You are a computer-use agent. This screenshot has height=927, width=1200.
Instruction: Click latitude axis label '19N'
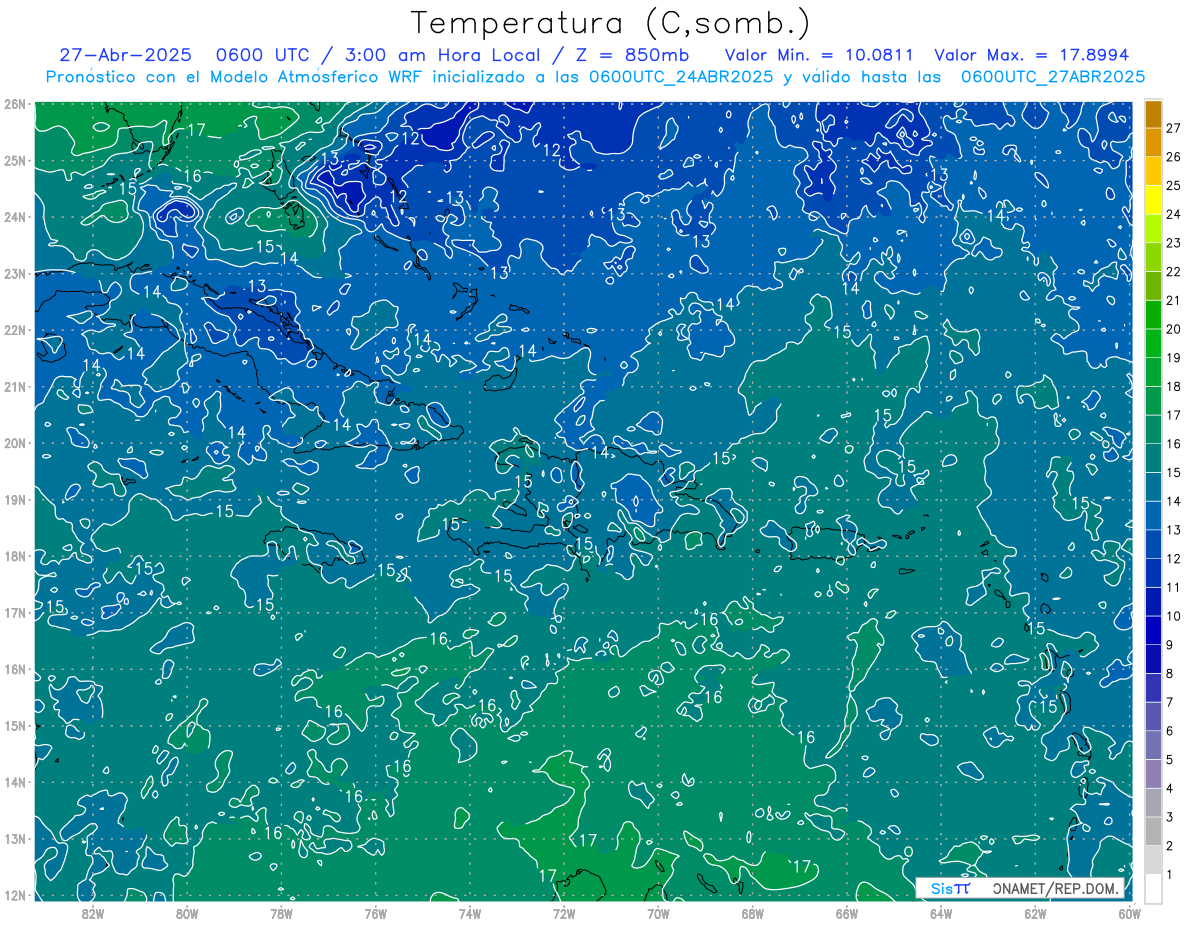point(16,500)
